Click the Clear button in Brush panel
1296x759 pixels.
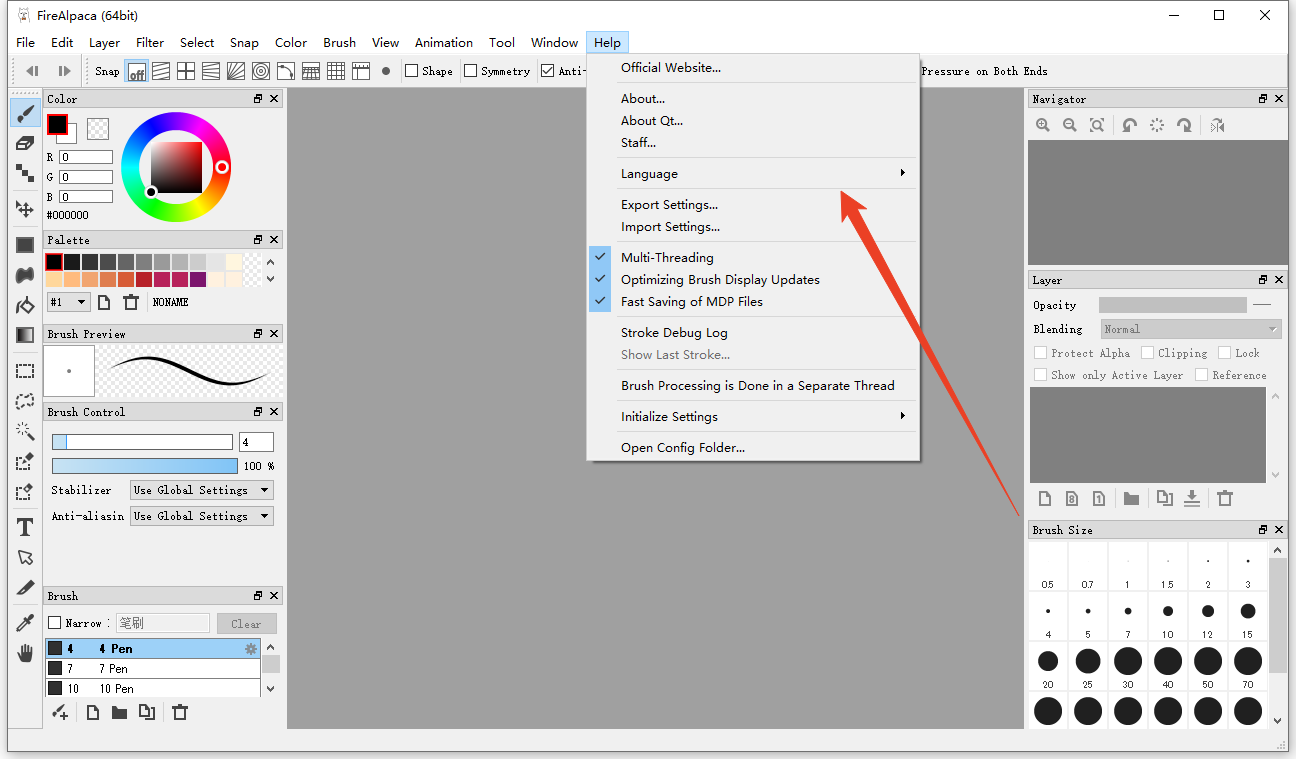pyautogui.click(x=246, y=623)
